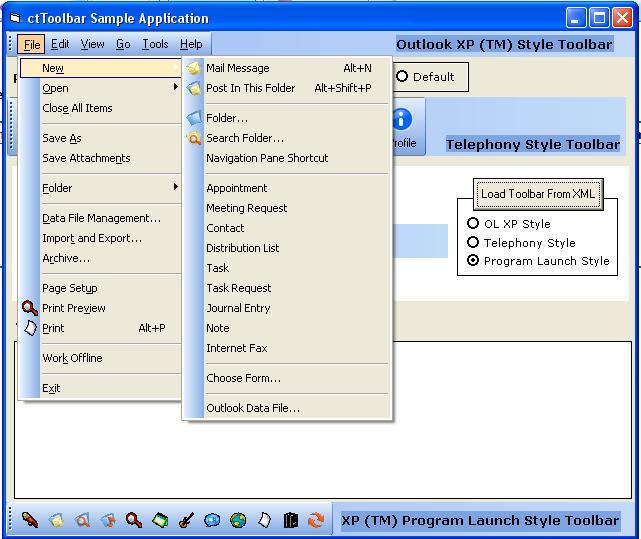The height and width of the screenshot is (539, 641).
Task: Click Load Toolbar From XML button
Action: 538,194
